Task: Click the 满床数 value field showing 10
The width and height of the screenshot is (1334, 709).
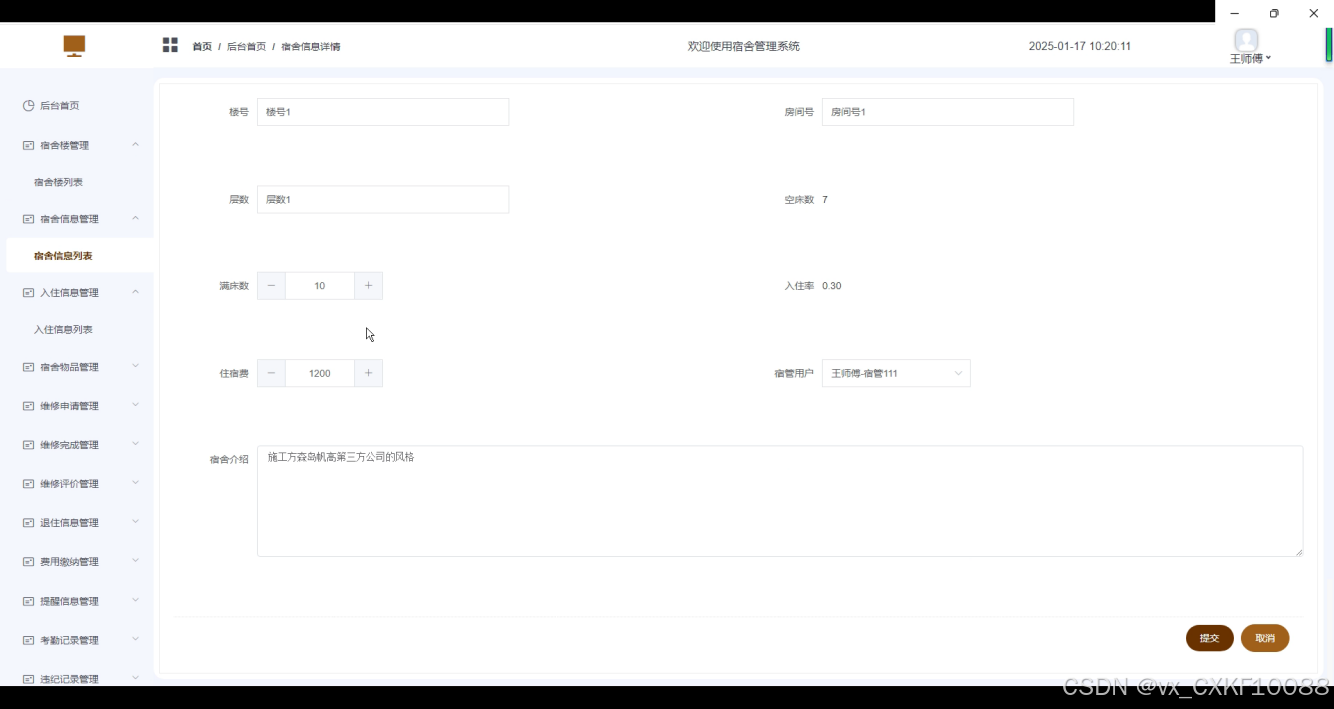Action: tap(320, 286)
